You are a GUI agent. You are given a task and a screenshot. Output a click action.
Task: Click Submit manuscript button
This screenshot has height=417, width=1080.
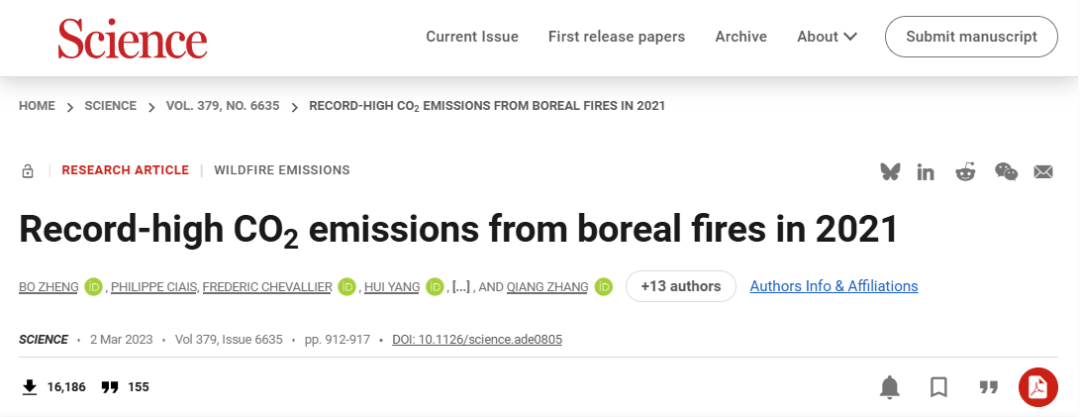pyautogui.click(x=971, y=37)
